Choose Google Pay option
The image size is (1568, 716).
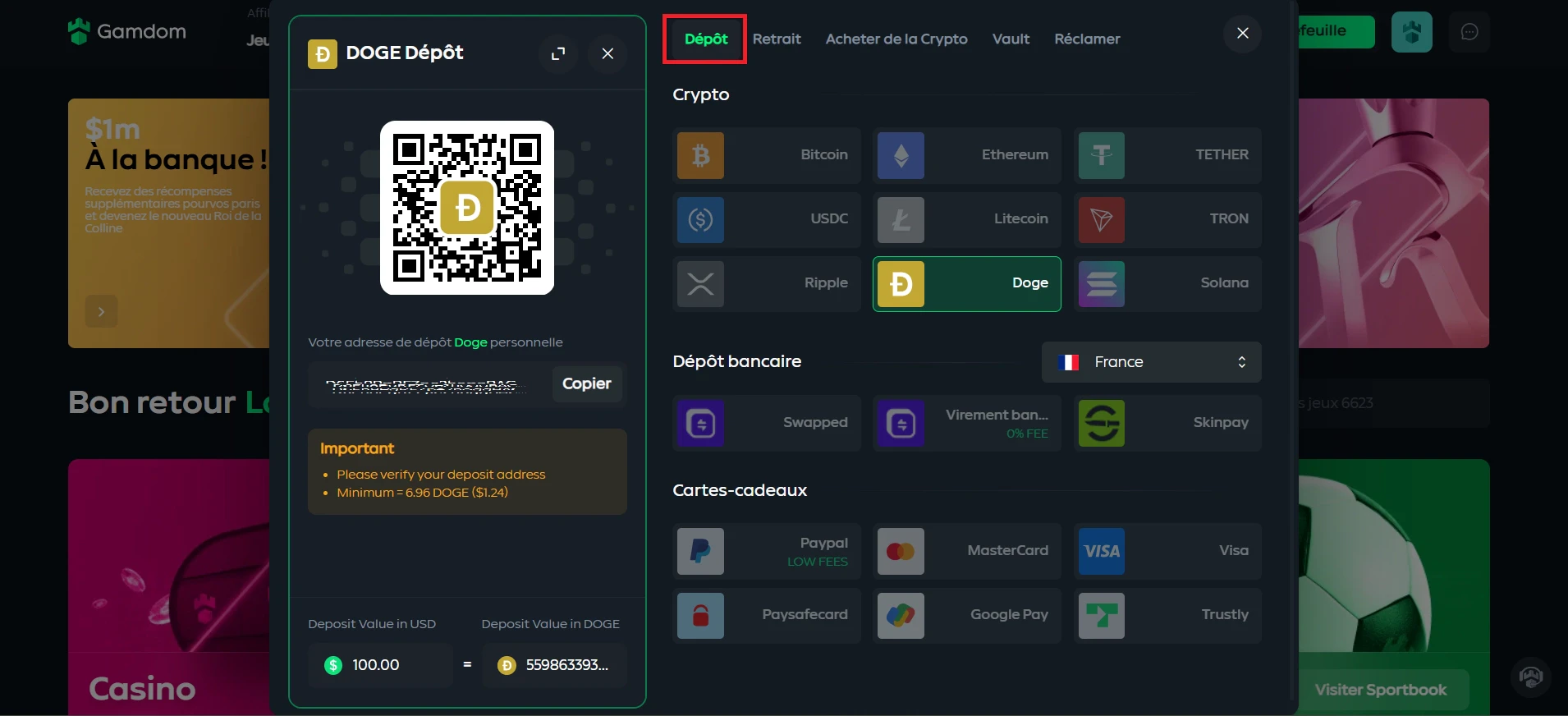pyautogui.click(x=967, y=615)
